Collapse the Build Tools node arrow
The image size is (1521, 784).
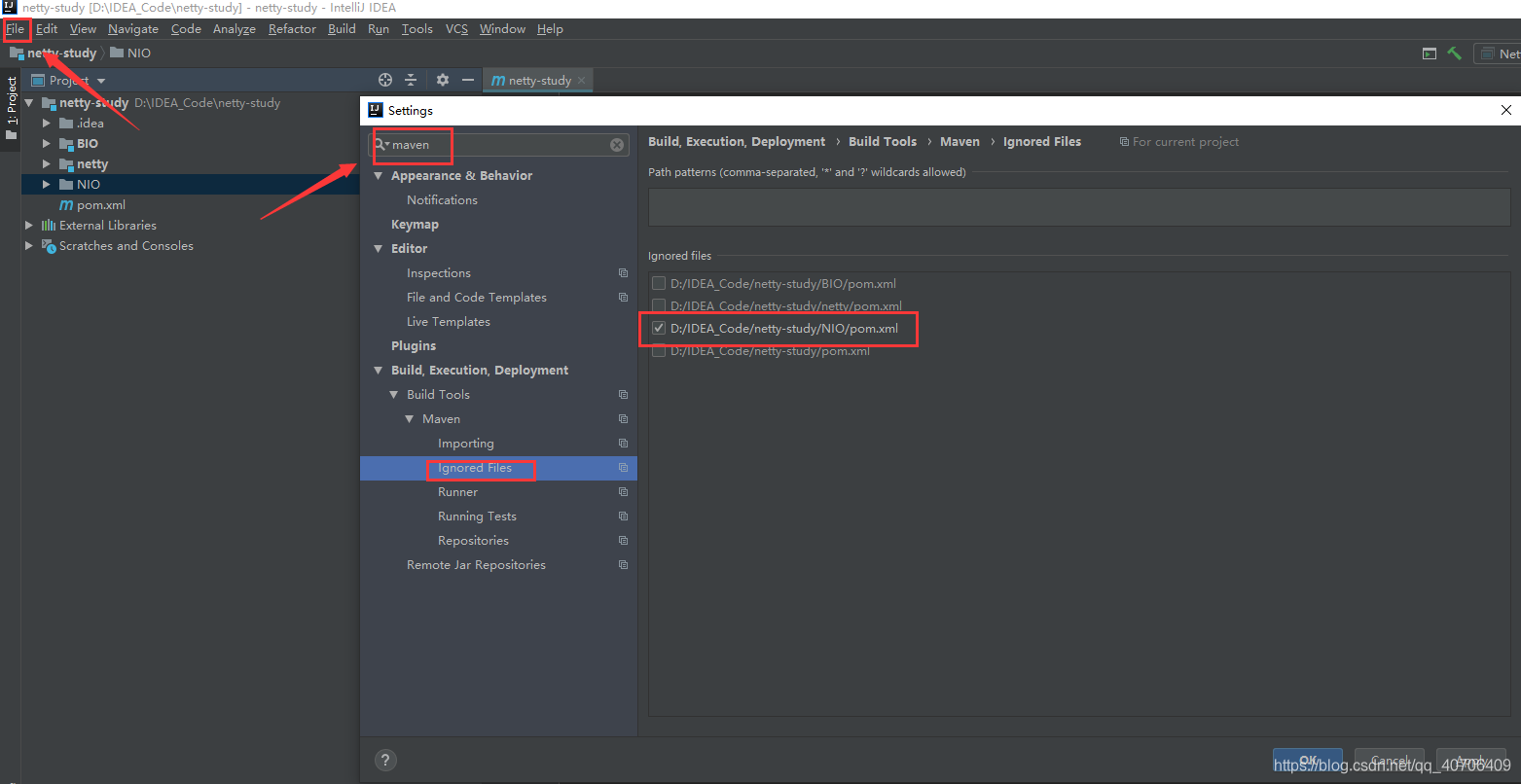point(394,395)
